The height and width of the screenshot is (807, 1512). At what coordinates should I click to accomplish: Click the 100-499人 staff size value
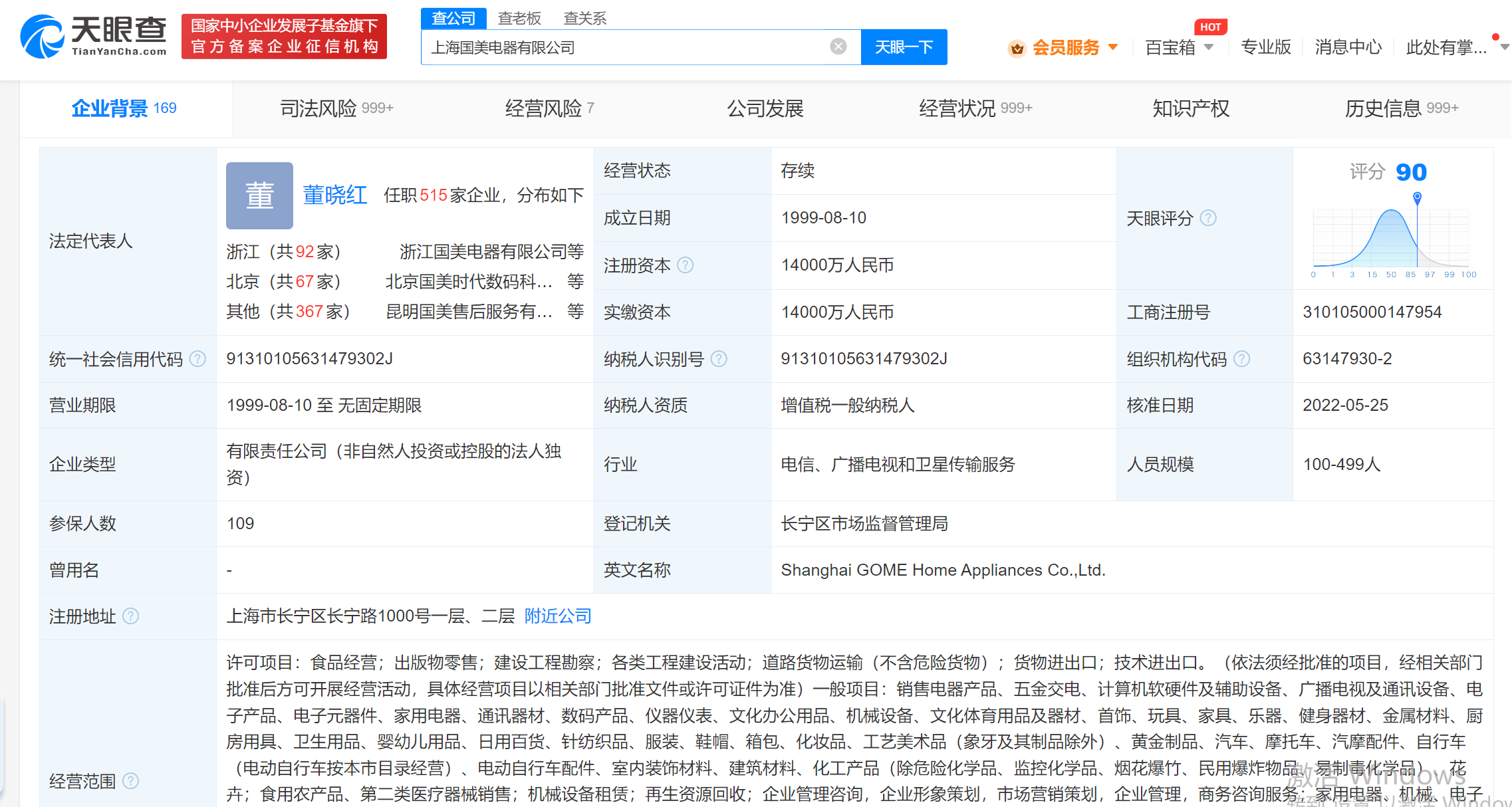1342,465
